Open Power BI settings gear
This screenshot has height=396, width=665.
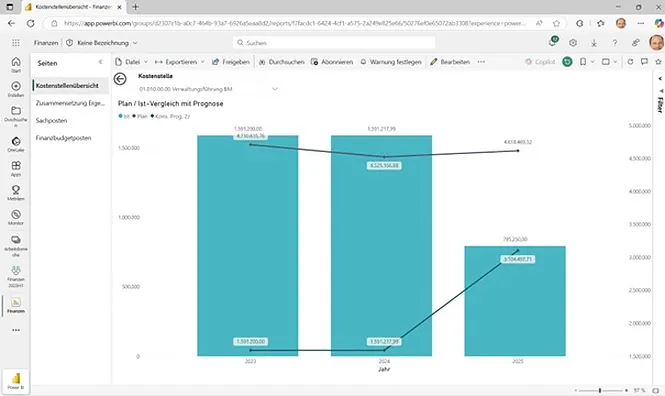click(x=573, y=43)
